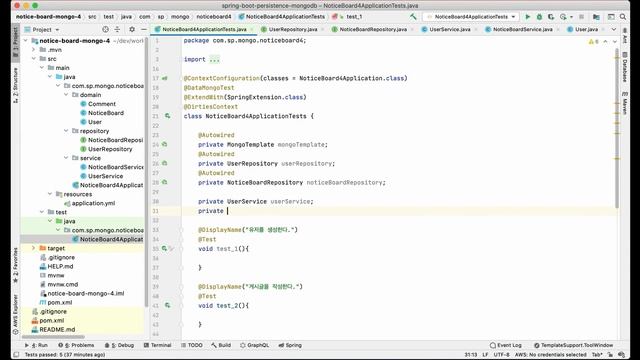
Task: Click the run gutter icon beside test_2
Action: point(167,305)
